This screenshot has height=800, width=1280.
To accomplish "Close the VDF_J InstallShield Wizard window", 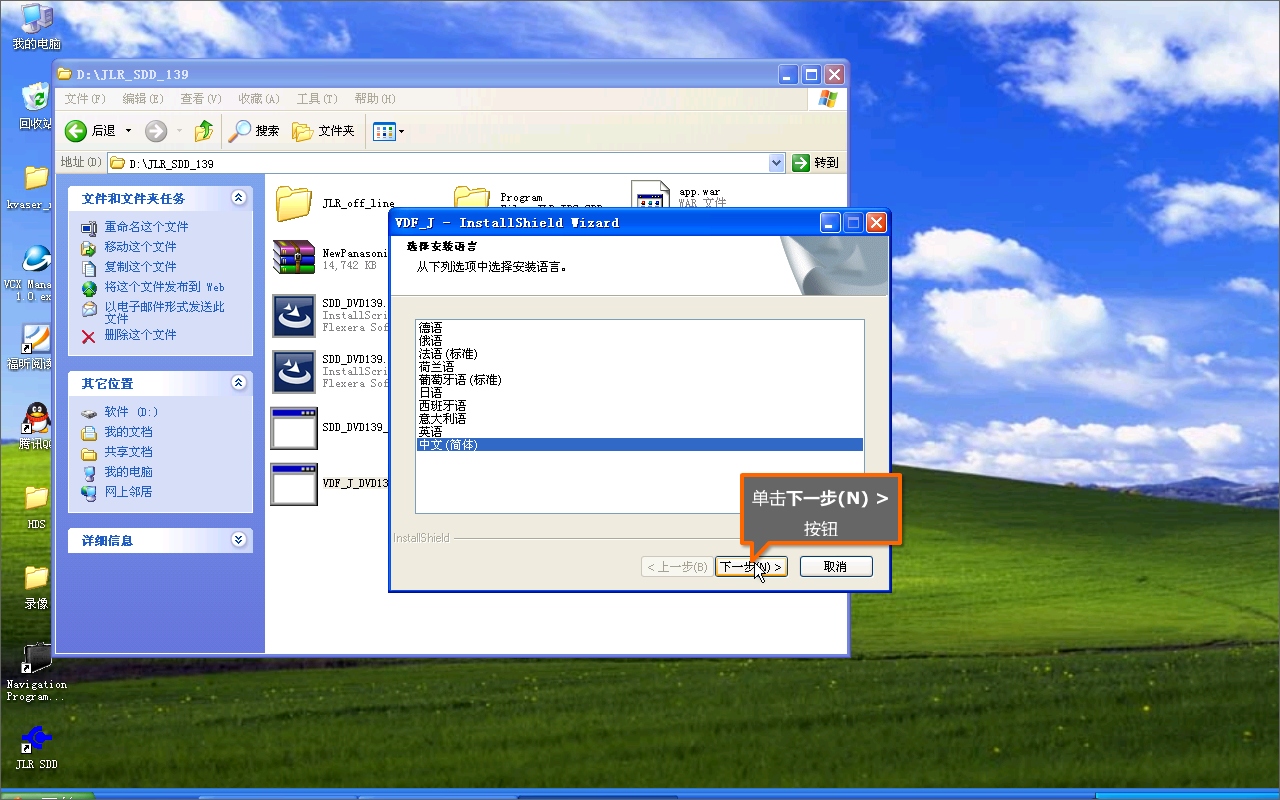I will tap(876, 222).
